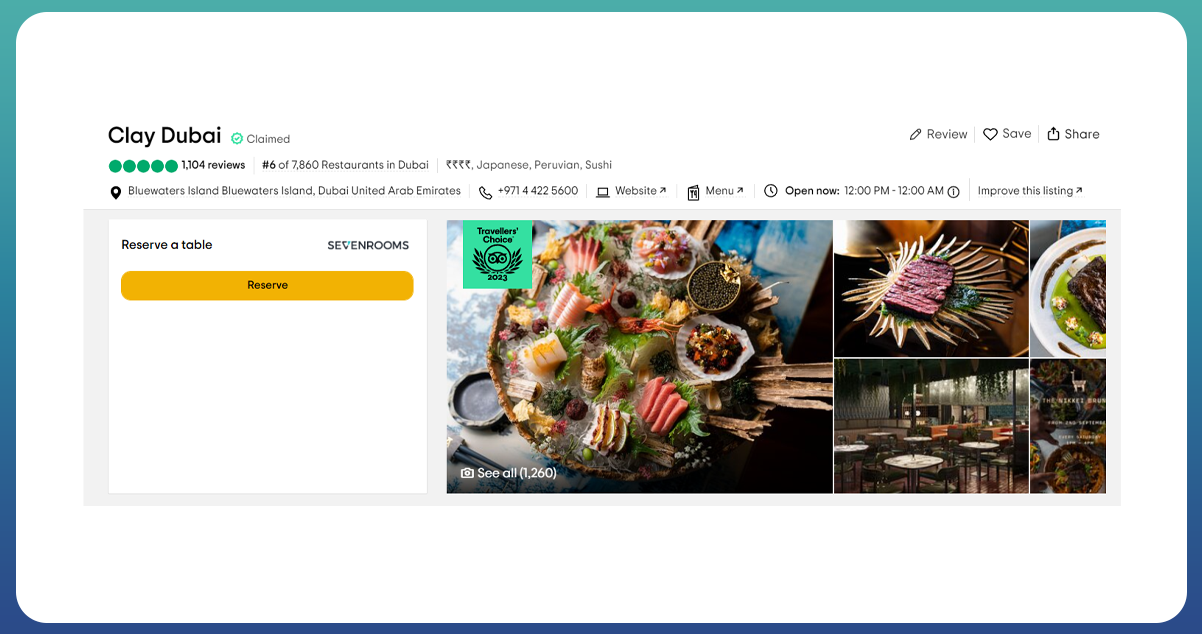Open the Bluewaters Island address link
The image size is (1202, 634).
click(x=294, y=191)
